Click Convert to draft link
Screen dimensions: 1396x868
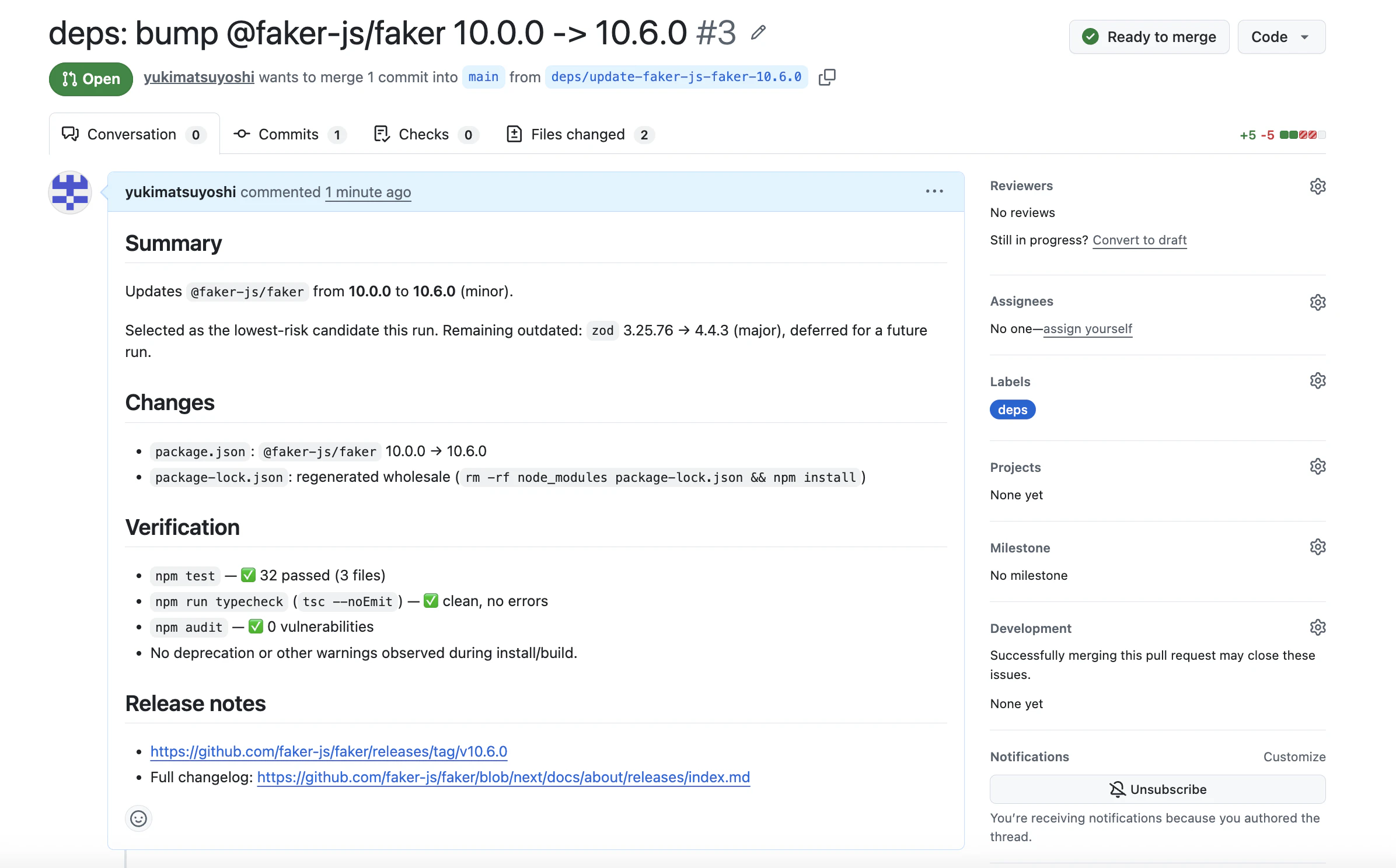click(x=1140, y=240)
